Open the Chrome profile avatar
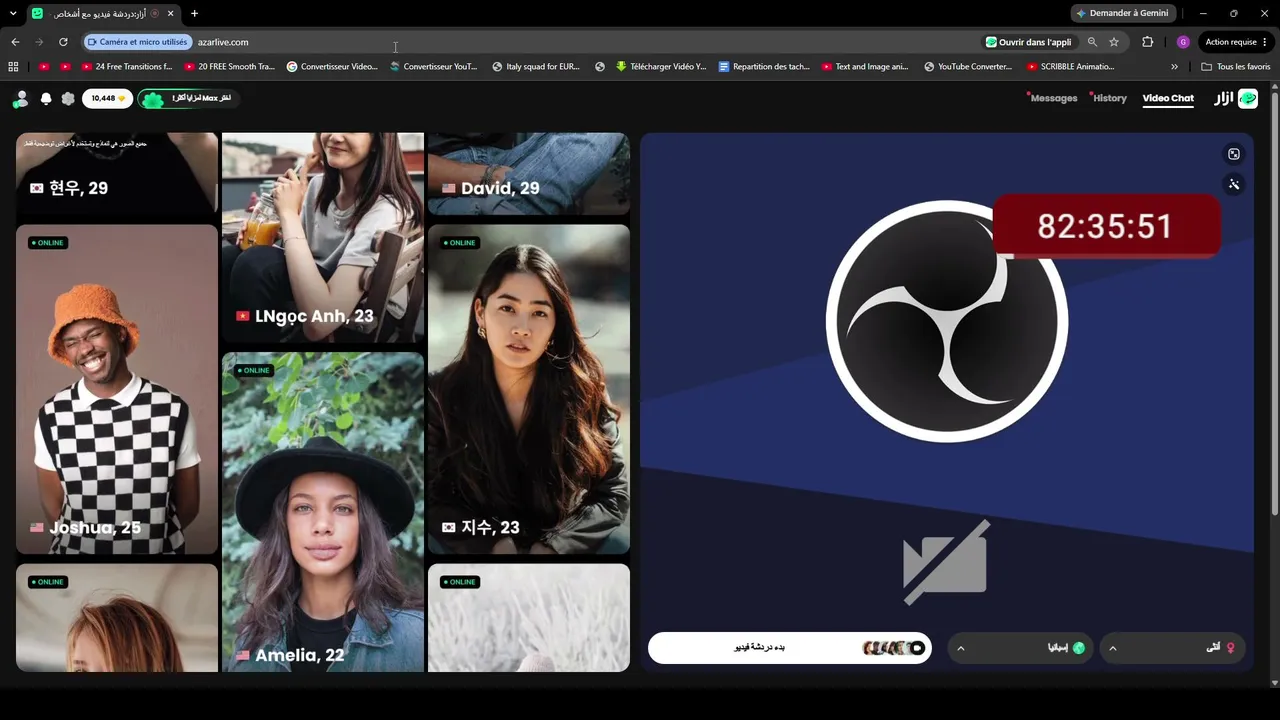1280x720 pixels. click(1183, 42)
